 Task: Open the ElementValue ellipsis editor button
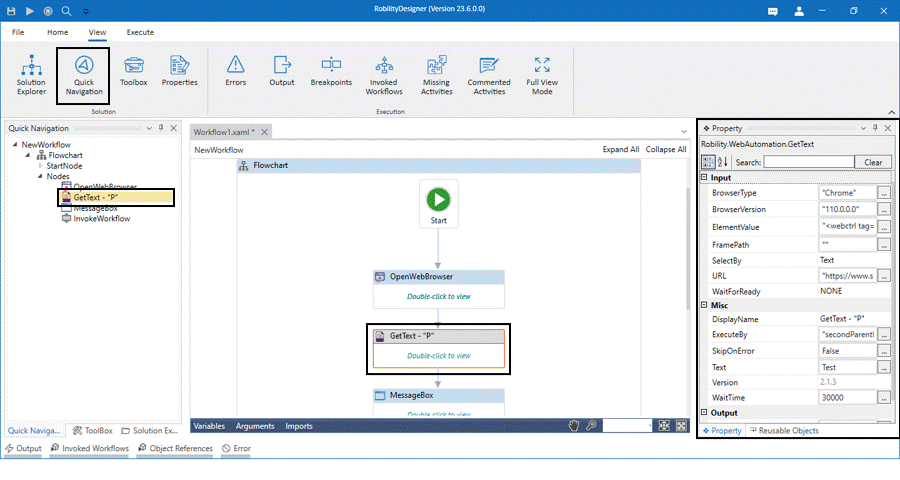884,227
